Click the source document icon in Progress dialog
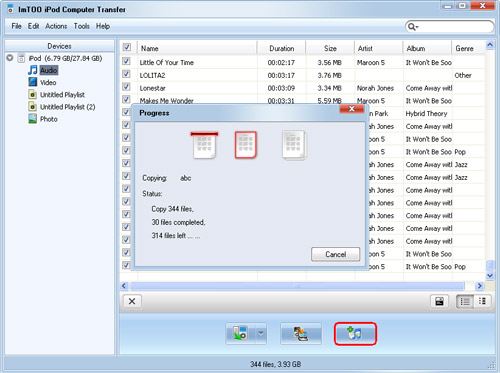This screenshot has height=373, width=500. tap(204, 145)
